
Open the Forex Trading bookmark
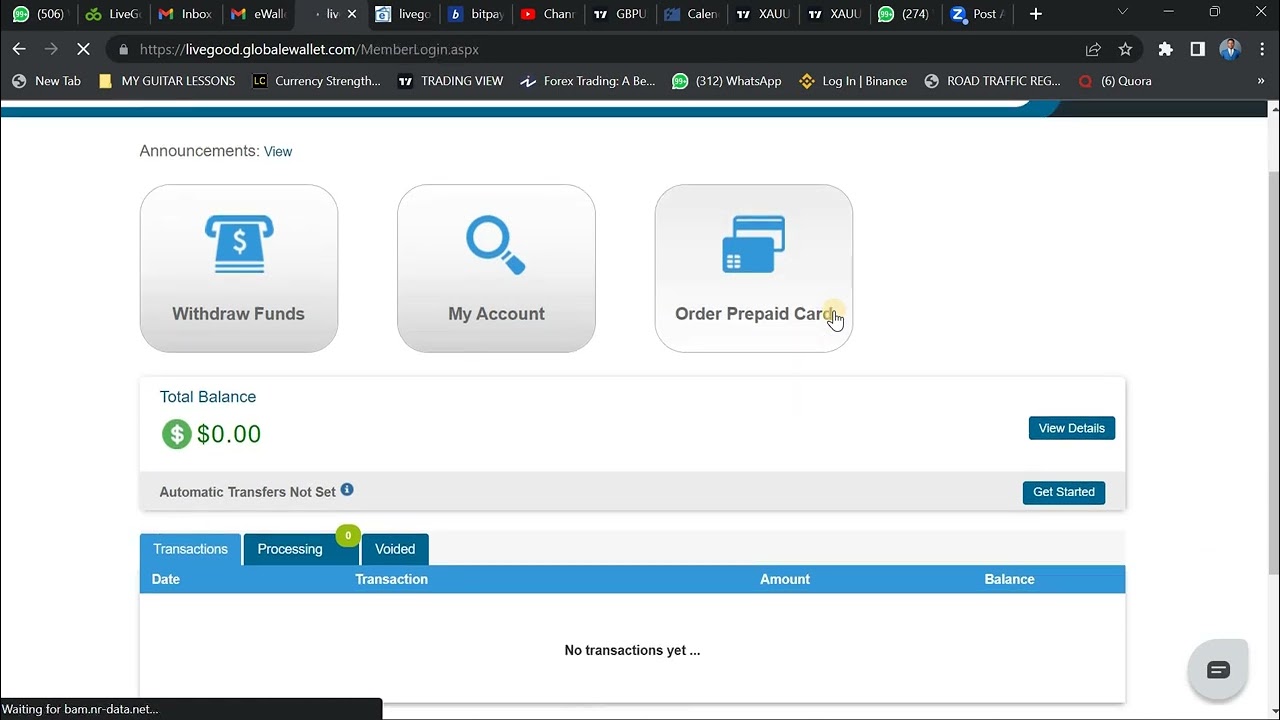pyautogui.click(x=588, y=81)
